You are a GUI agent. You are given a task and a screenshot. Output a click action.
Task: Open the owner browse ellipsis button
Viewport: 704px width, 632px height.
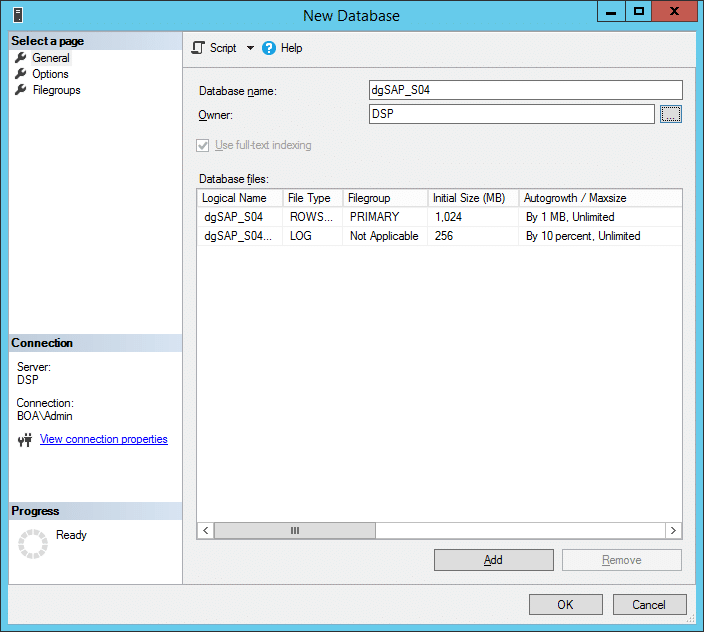point(671,115)
